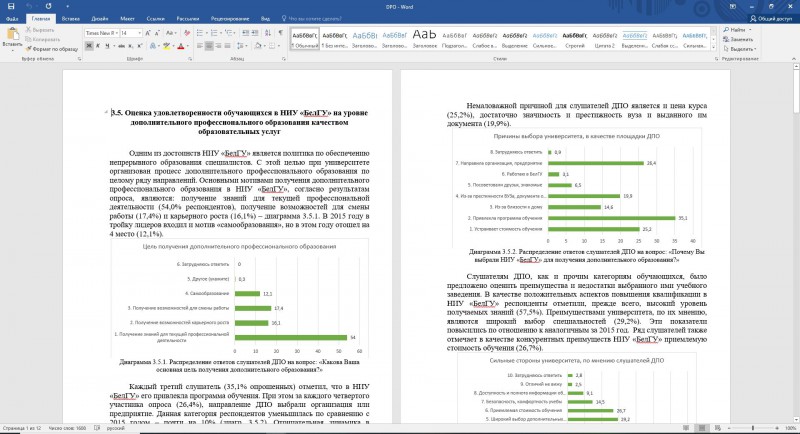Apply the red font color (A)
800x434 pixels.
click(x=181, y=46)
